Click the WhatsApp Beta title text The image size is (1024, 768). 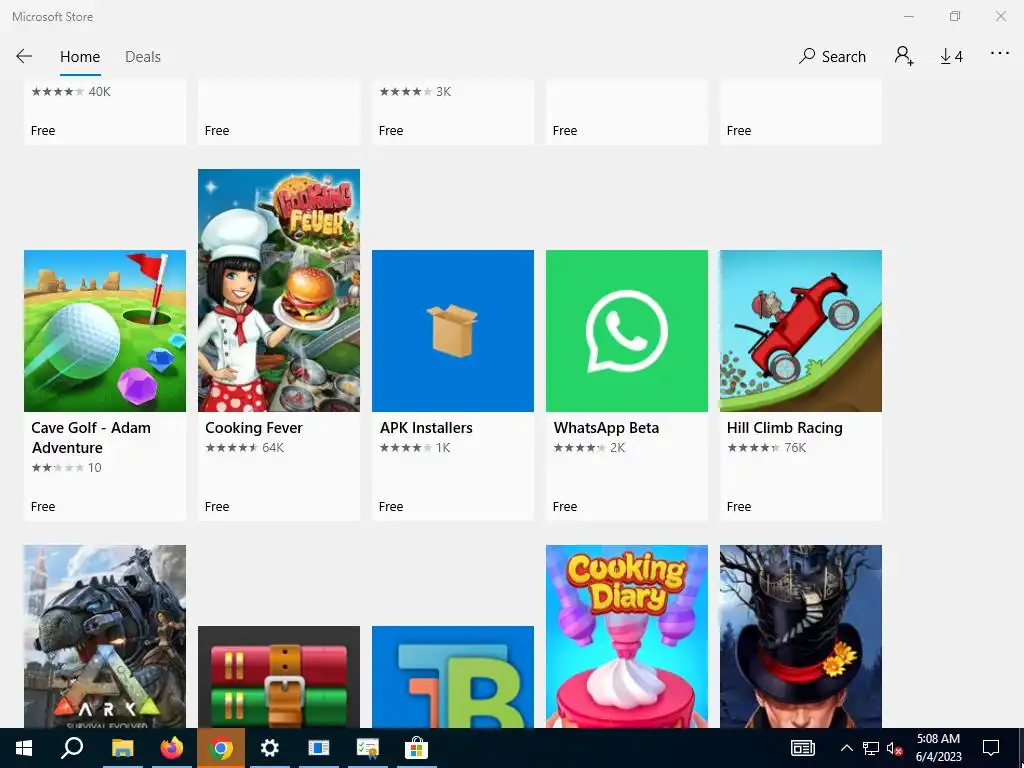tap(607, 428)
